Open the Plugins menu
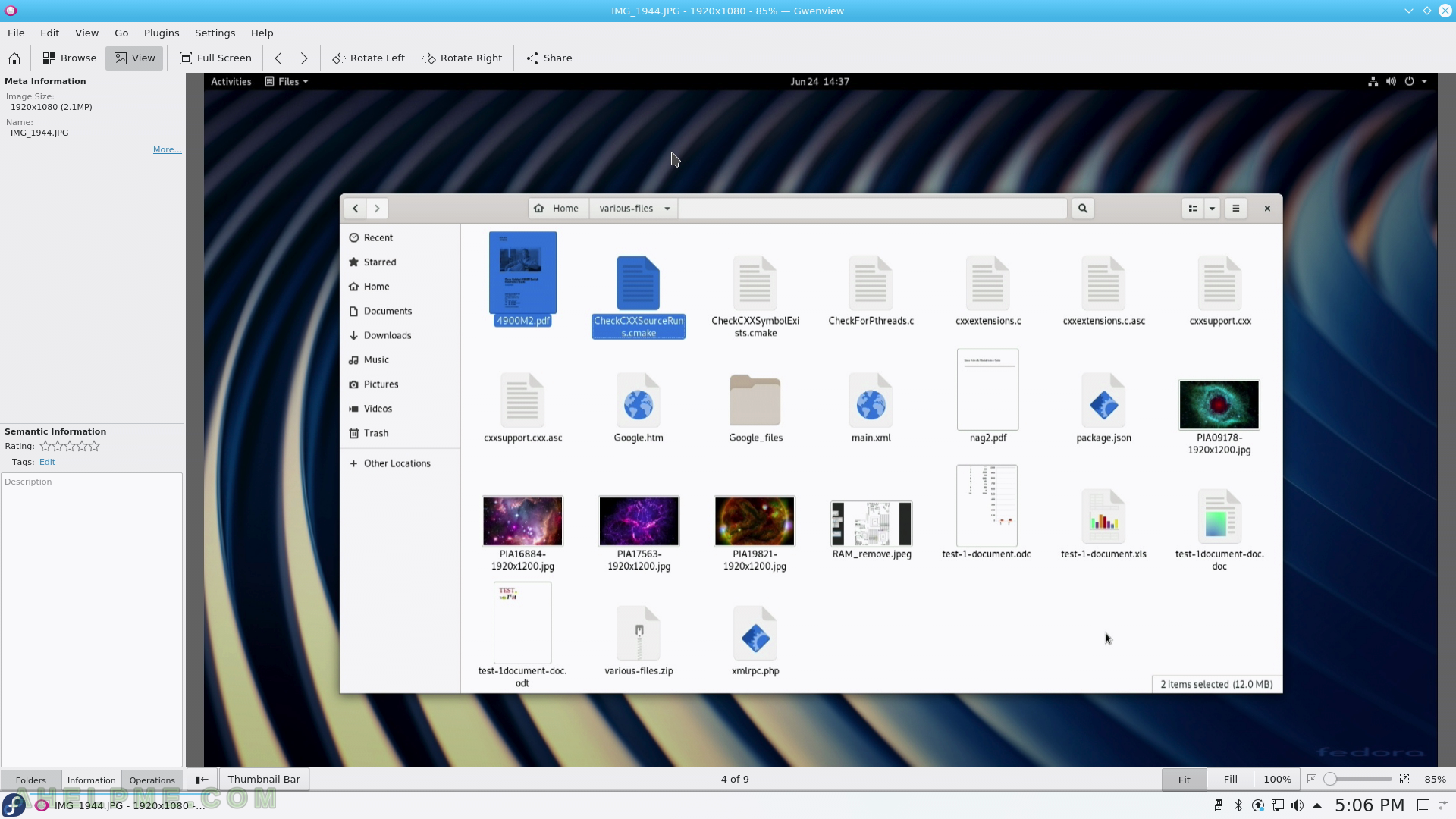 point(162,33)
